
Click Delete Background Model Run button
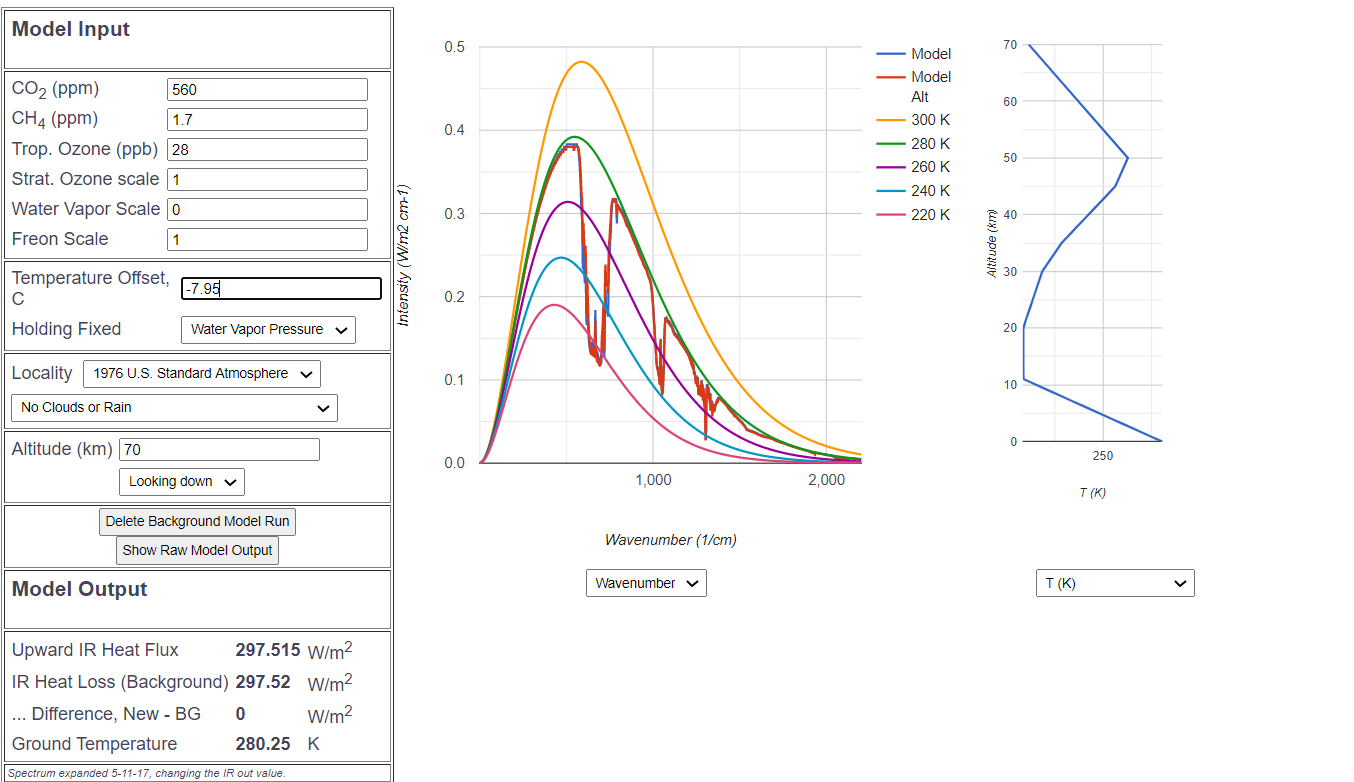click(197, 521)
